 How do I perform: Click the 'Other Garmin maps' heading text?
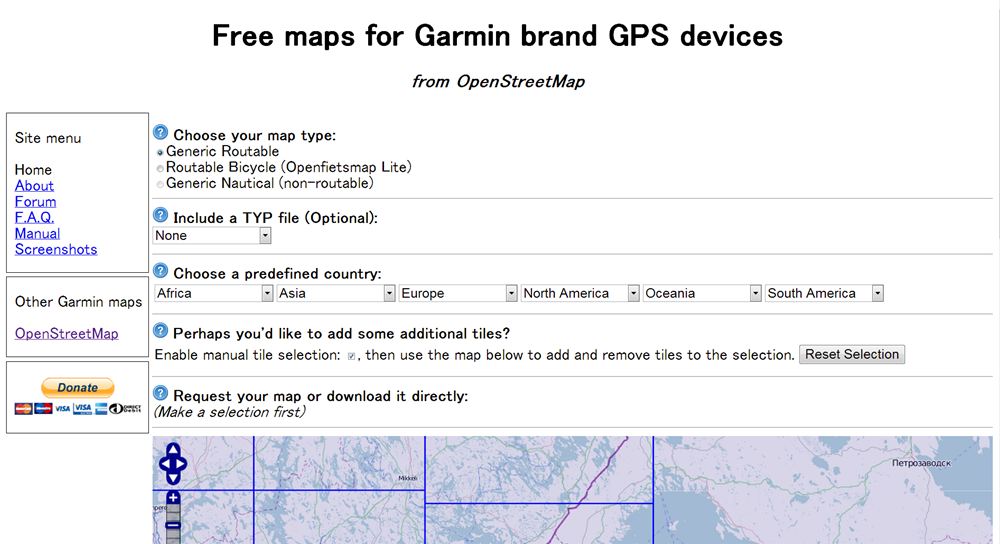coord(78,302)
